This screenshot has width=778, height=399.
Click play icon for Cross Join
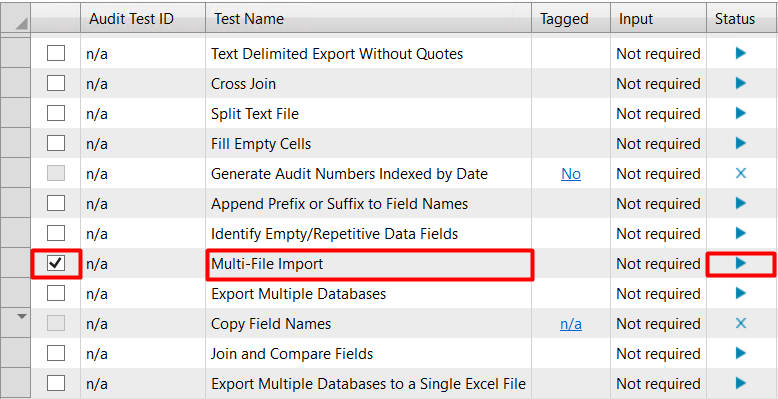(x=740, y=83)
